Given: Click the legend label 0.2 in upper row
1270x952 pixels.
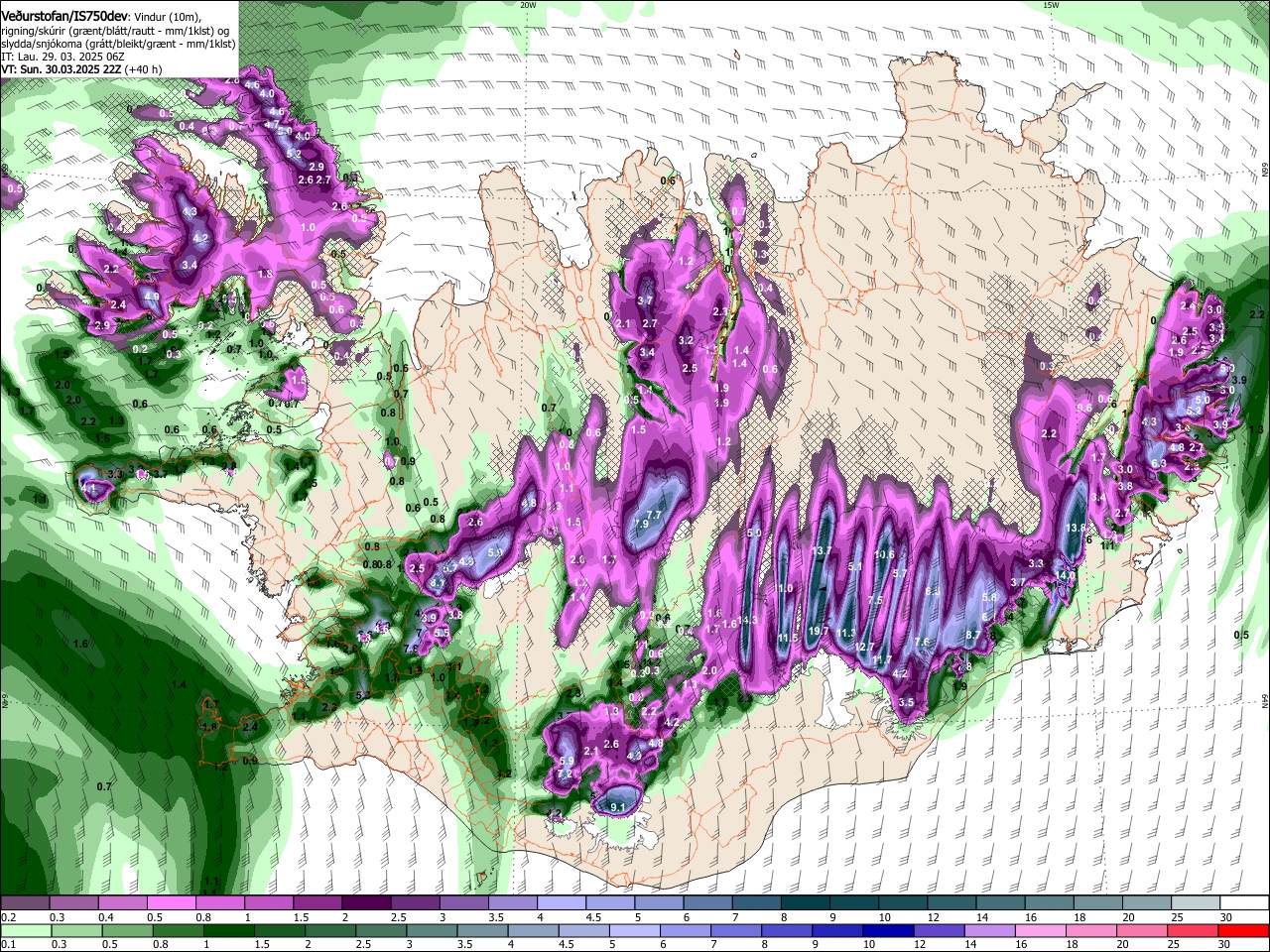Looking at the screenshot, I should coord(8,917).
